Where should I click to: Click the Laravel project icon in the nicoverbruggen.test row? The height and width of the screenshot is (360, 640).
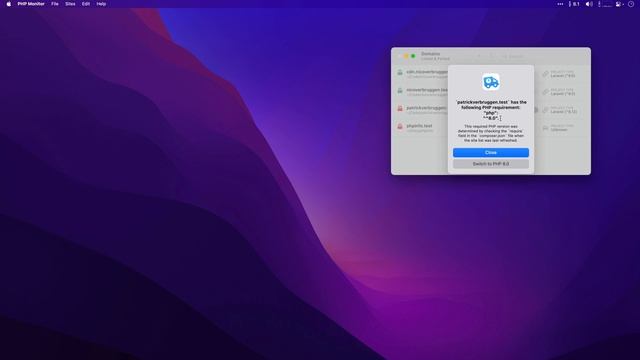pos(545,92)
